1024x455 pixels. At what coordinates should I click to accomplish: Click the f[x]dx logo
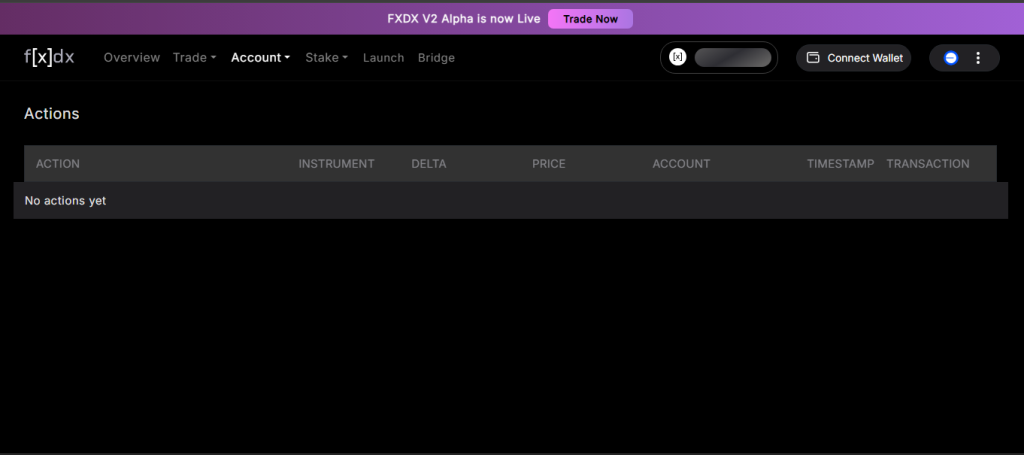(x=49, y=57)
